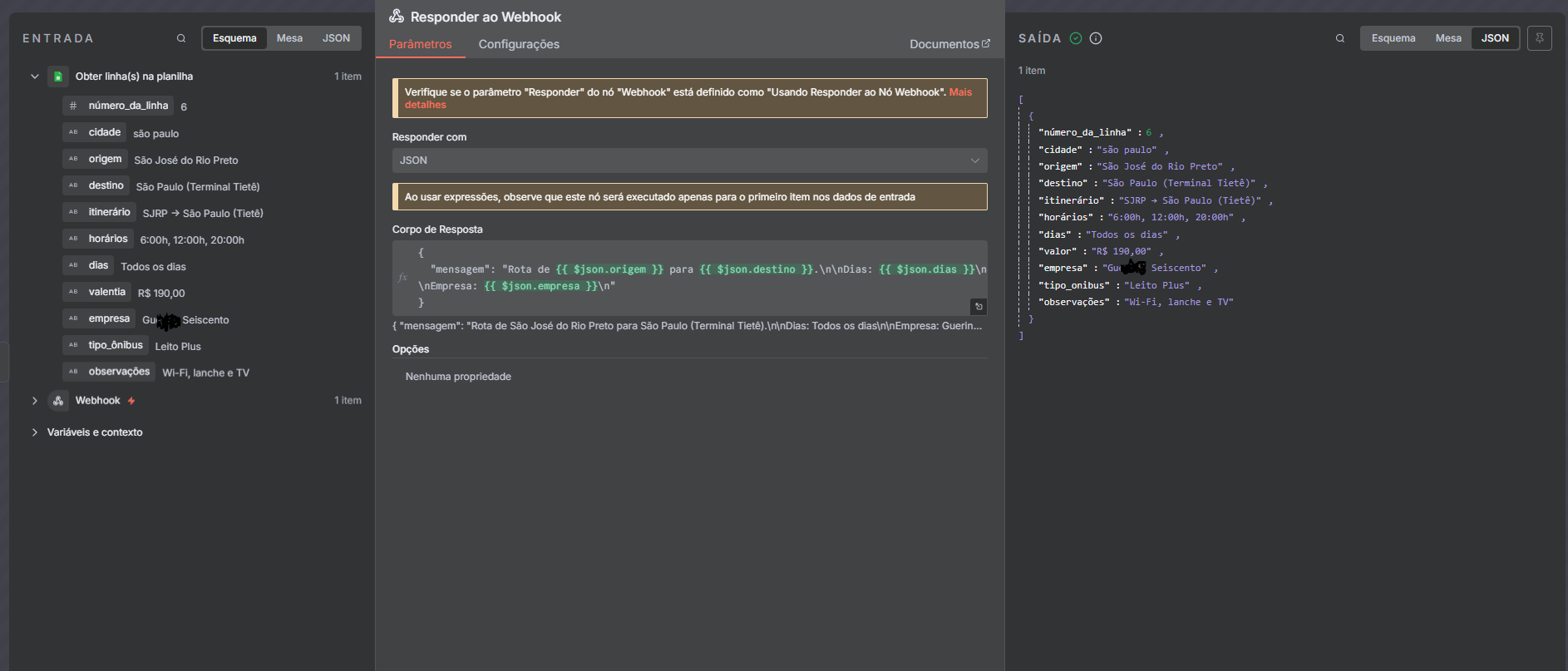Screen dimensions: 1568x671
Task: Click the itinerário field pill
Action: [100, 212]
